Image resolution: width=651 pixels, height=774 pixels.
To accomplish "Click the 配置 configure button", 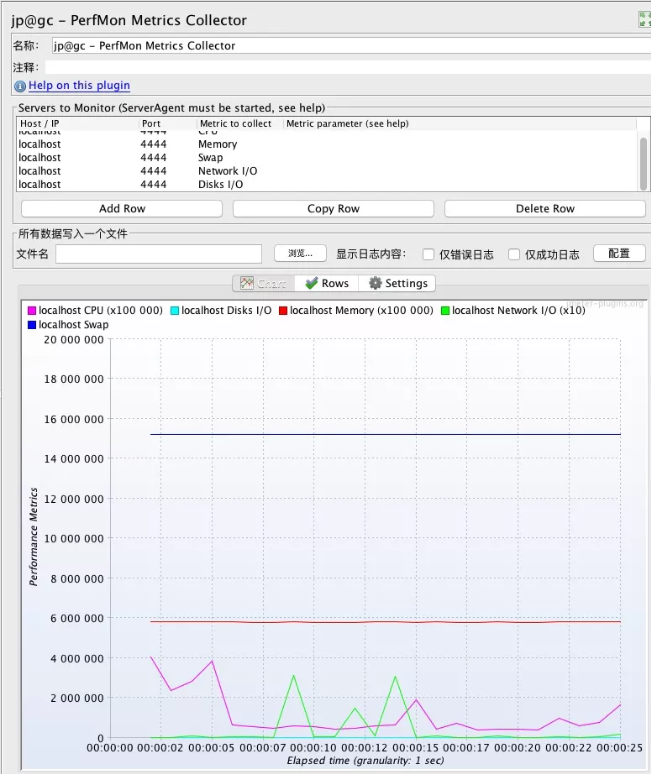I will 619,254.
